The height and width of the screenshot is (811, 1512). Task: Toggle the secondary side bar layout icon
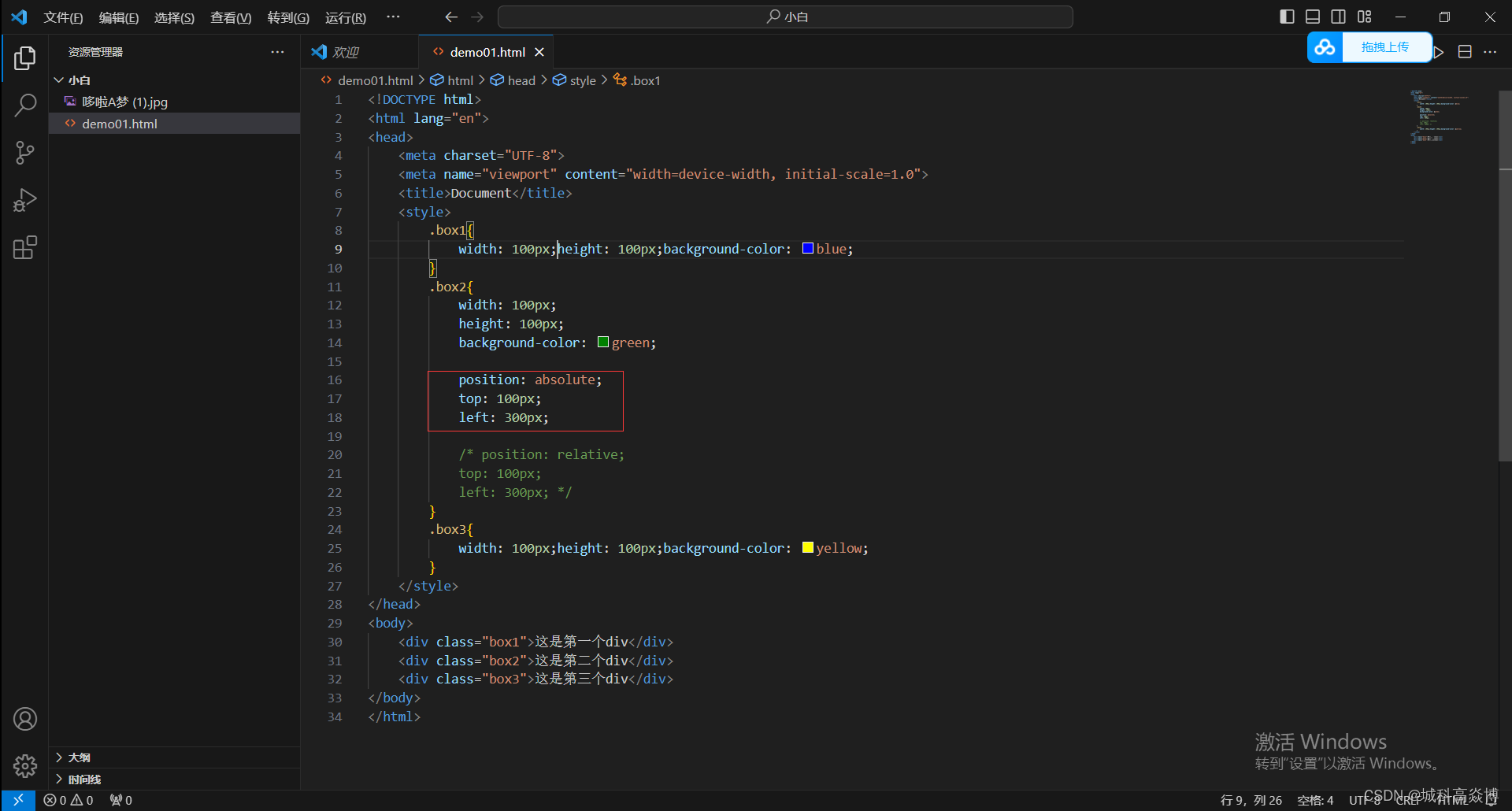tap(1339, 17)
